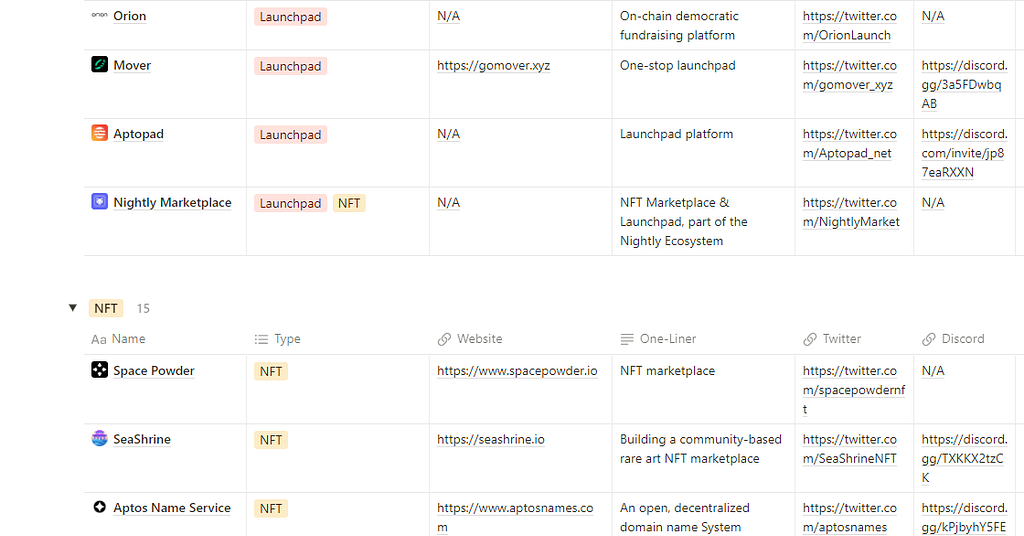Open the gomover.xyz website link
This screenshot has height=536, width=1024.
[x=494, y=66]
